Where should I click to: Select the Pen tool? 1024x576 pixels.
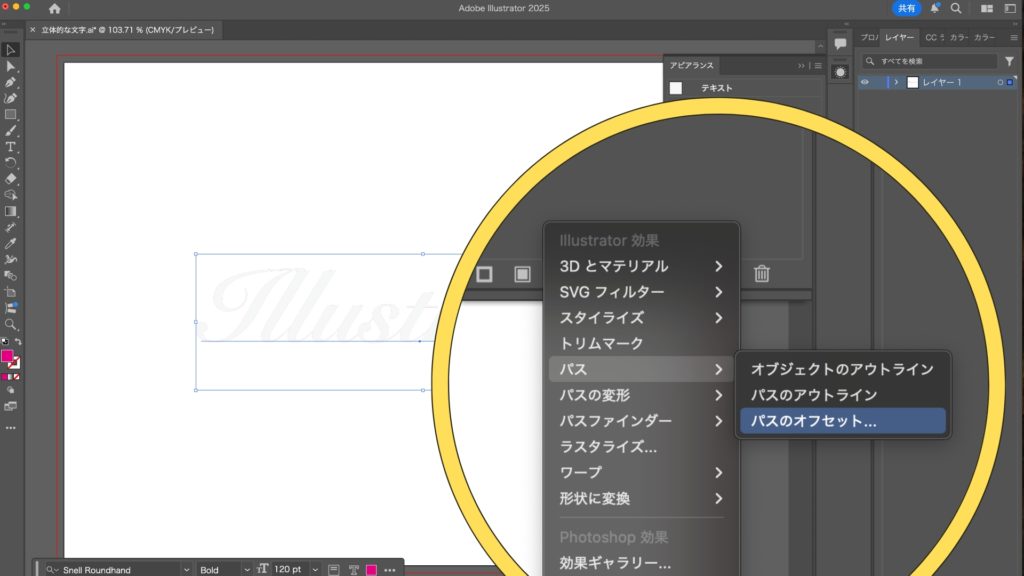click(x=11, y=82)
